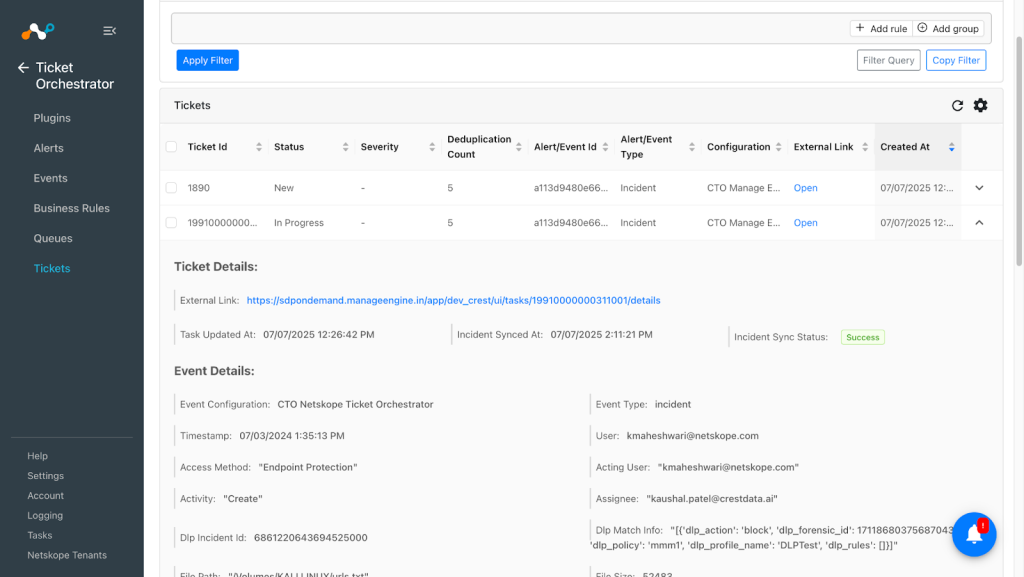Image resolution: width=1024 pixels, height=577 pixels.
Task: Open Events in sidebar
Action: [x=50, y=178]
